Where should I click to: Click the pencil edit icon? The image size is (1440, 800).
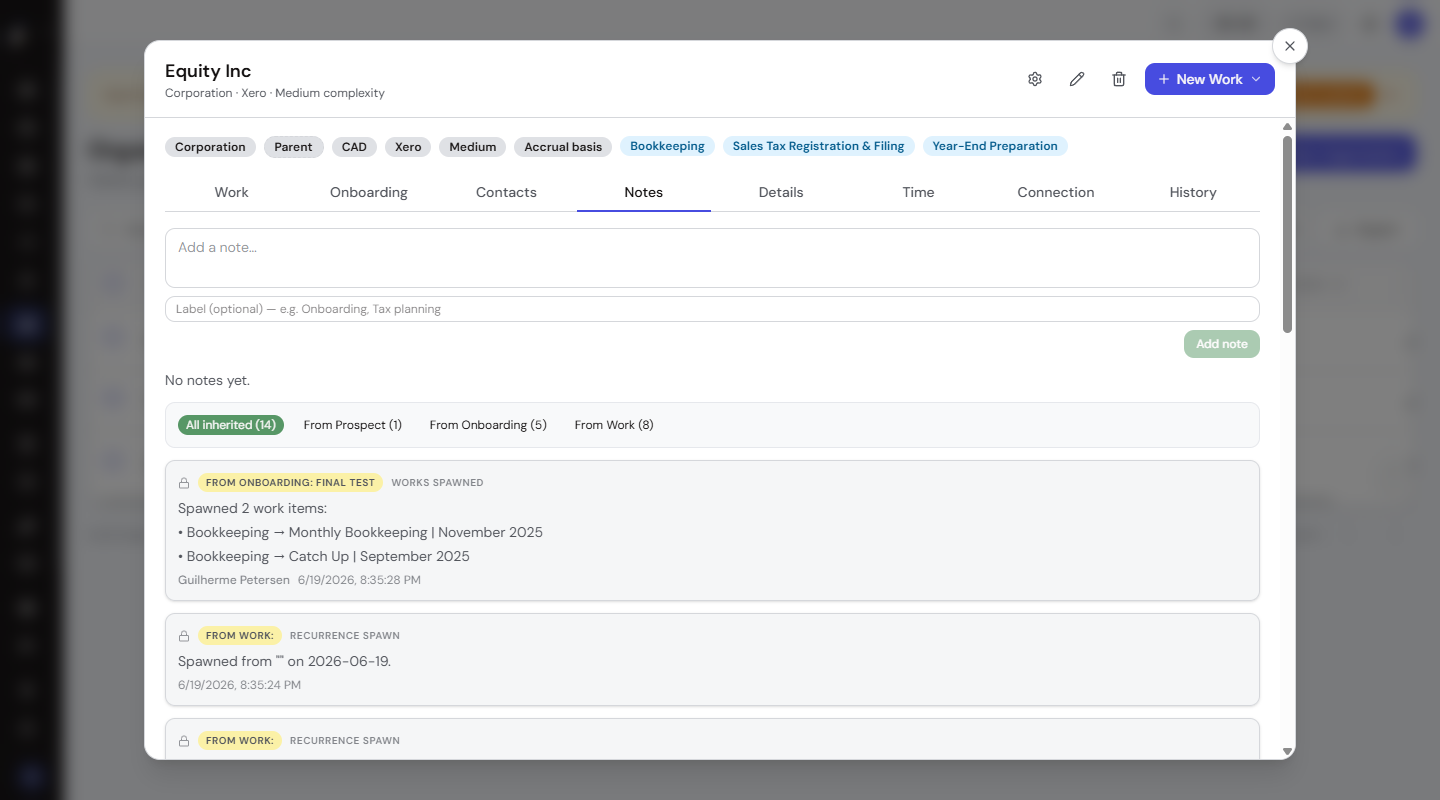(1077, 79)
